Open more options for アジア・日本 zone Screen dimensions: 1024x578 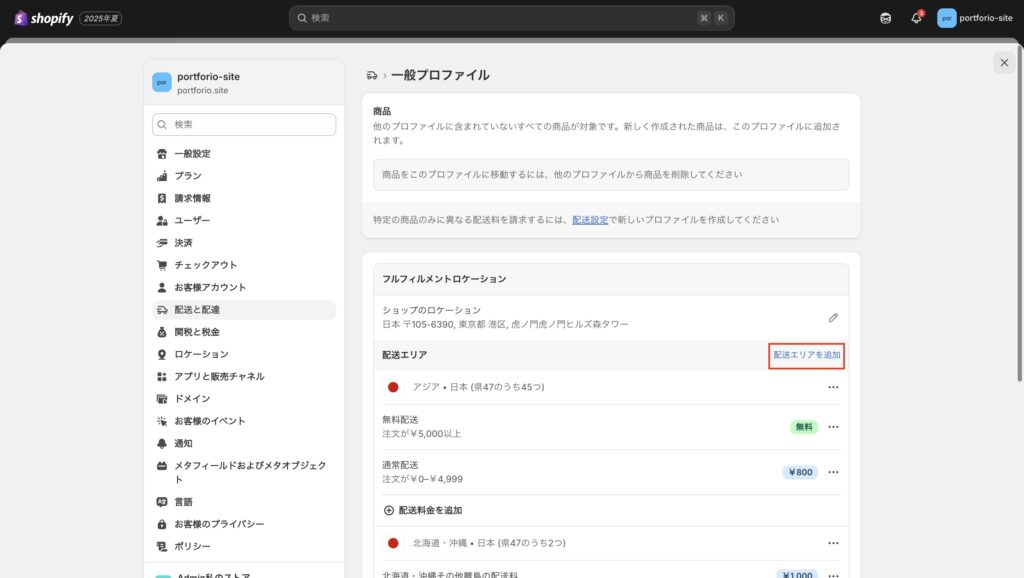click(x=833, y=387)
